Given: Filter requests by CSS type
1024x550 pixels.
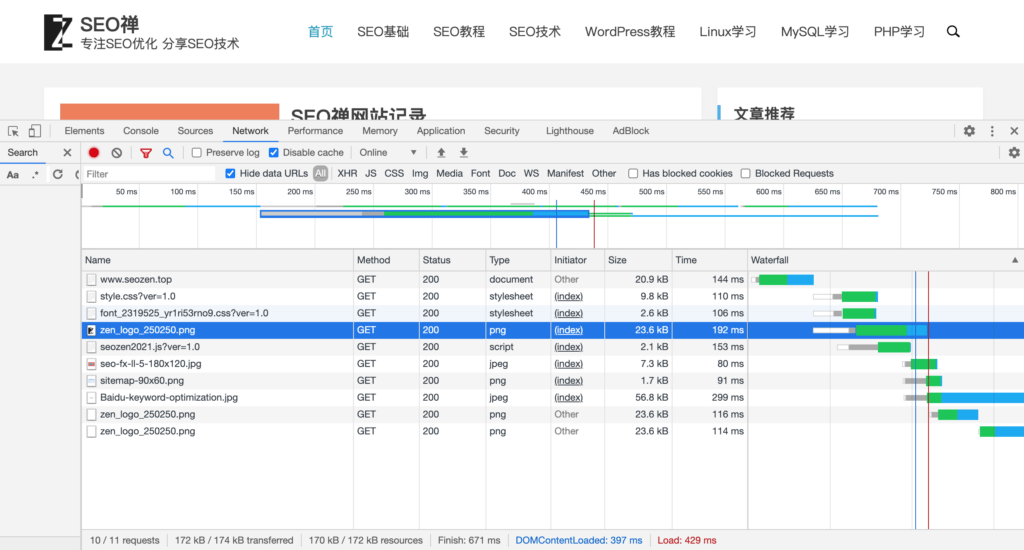Looking at the screenshot, I should tap(394, 173).
